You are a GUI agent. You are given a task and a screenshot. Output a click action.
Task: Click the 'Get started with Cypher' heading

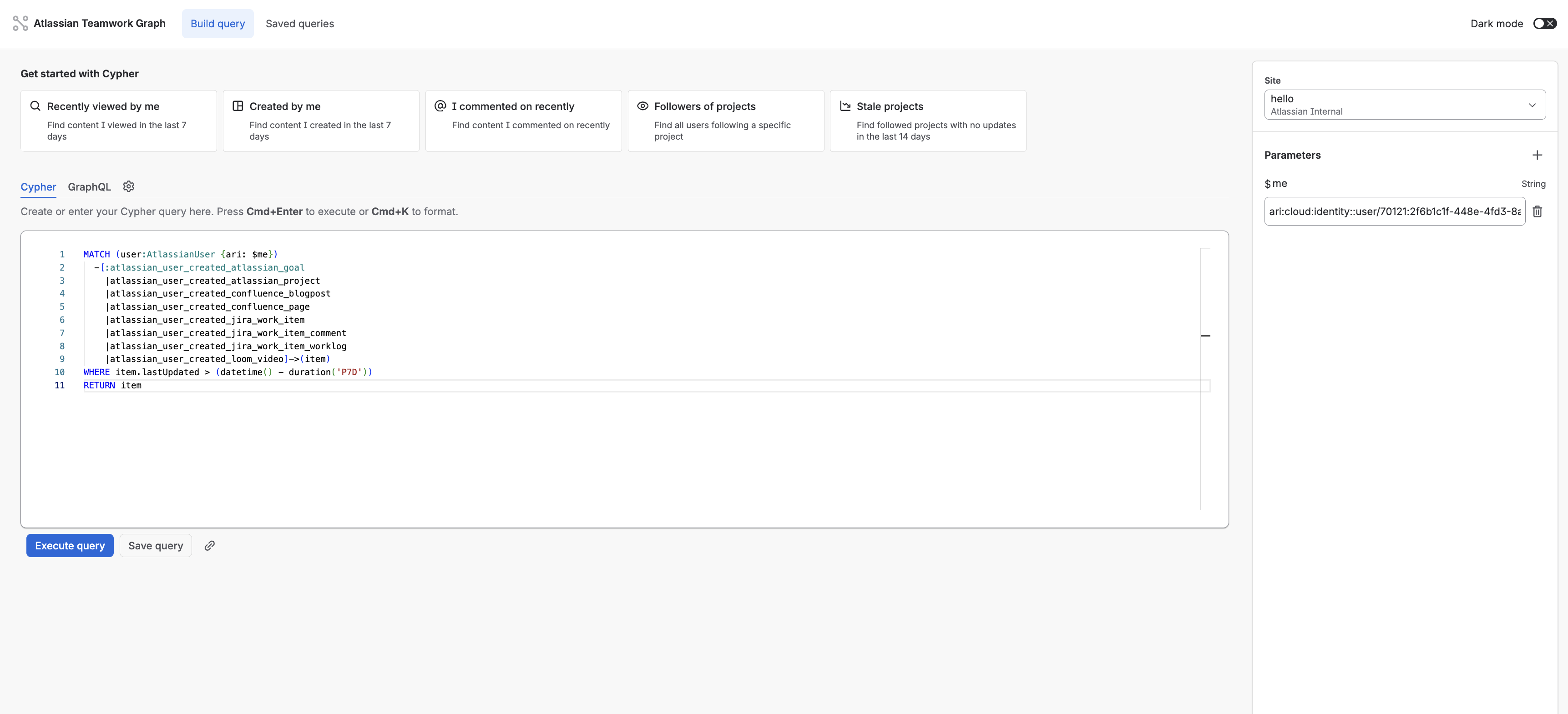(80, 74)
